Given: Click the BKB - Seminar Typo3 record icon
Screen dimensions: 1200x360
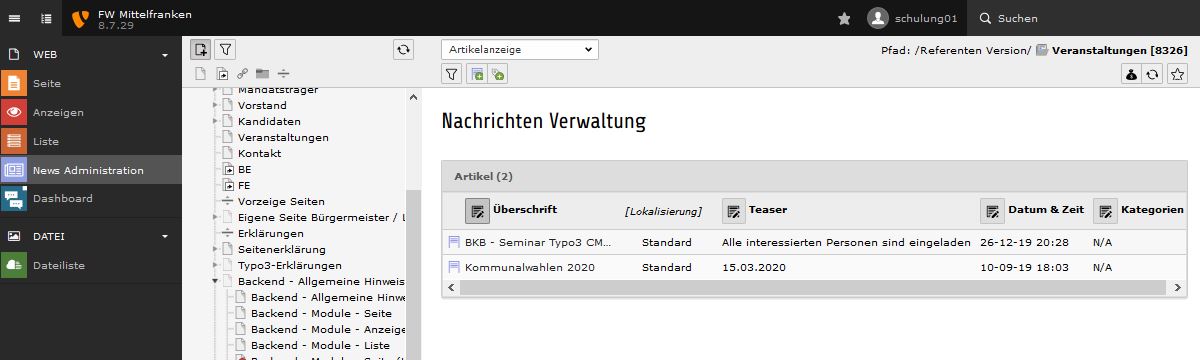Looking at the screenshot, I should click(454, 242).
